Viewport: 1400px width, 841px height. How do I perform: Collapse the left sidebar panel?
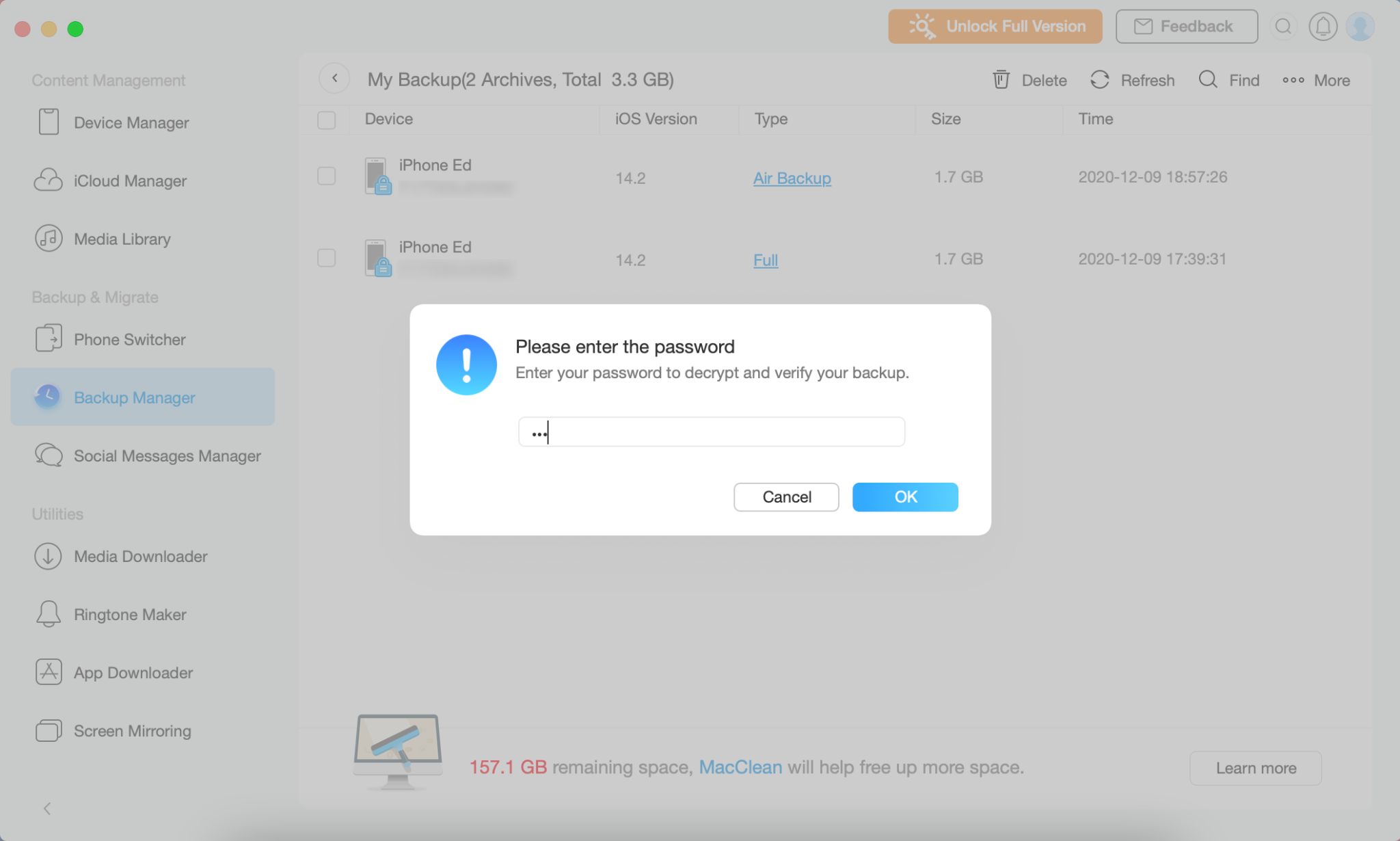coord(46,808)
